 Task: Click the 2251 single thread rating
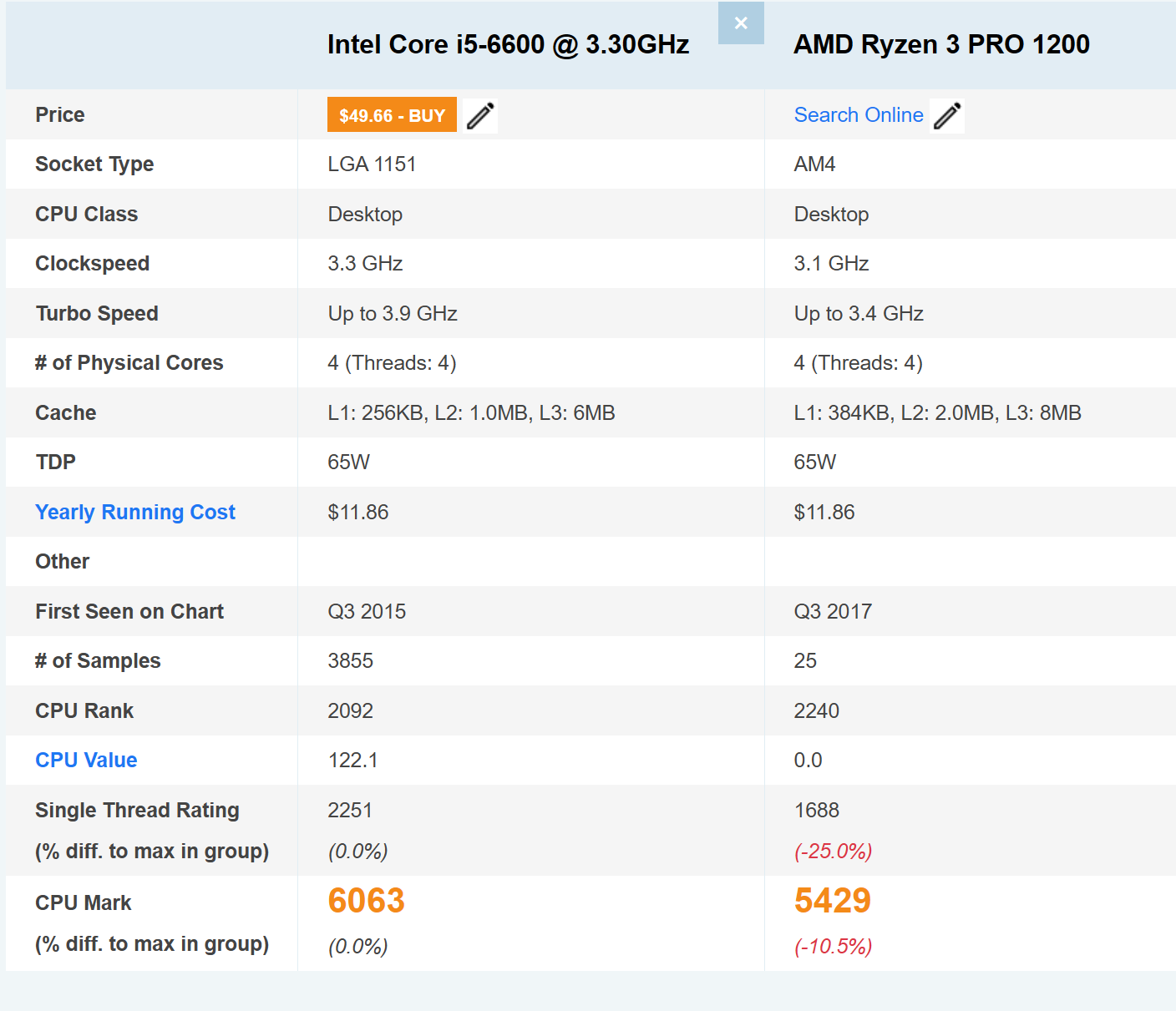click(x=350, y=810)
